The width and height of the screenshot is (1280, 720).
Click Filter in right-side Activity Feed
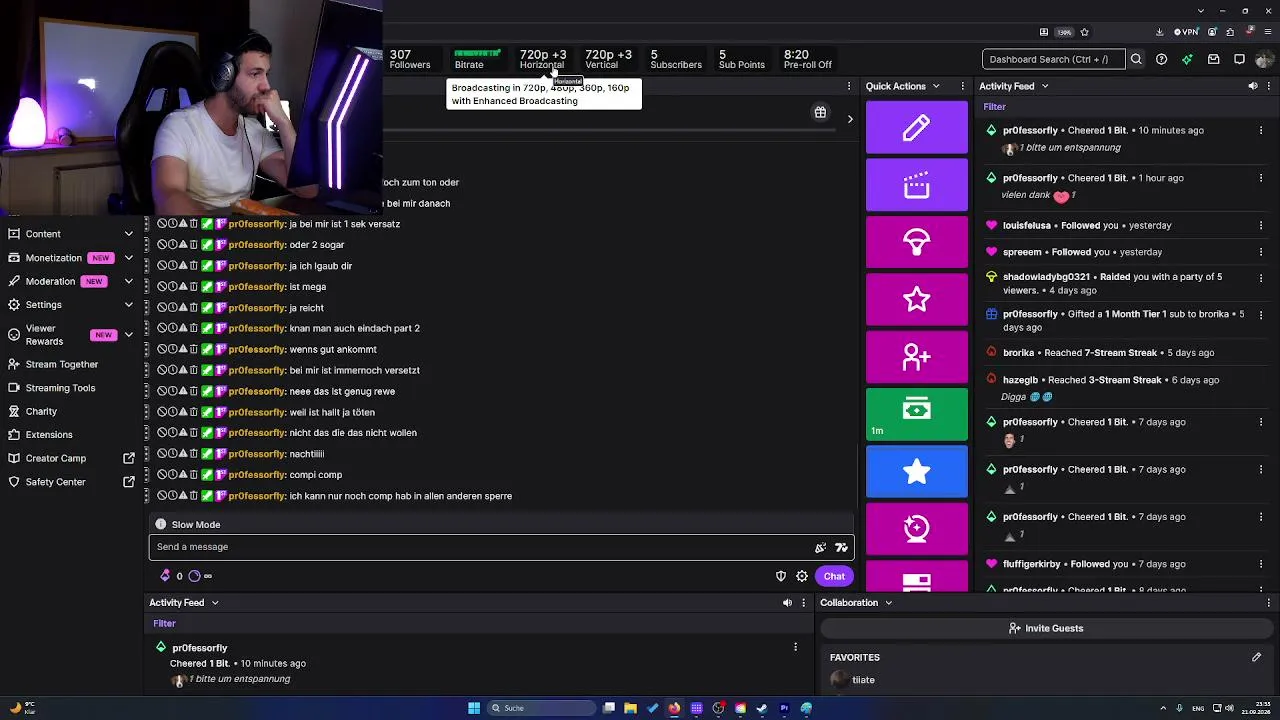pyautogui.click(x=994, y=107)
